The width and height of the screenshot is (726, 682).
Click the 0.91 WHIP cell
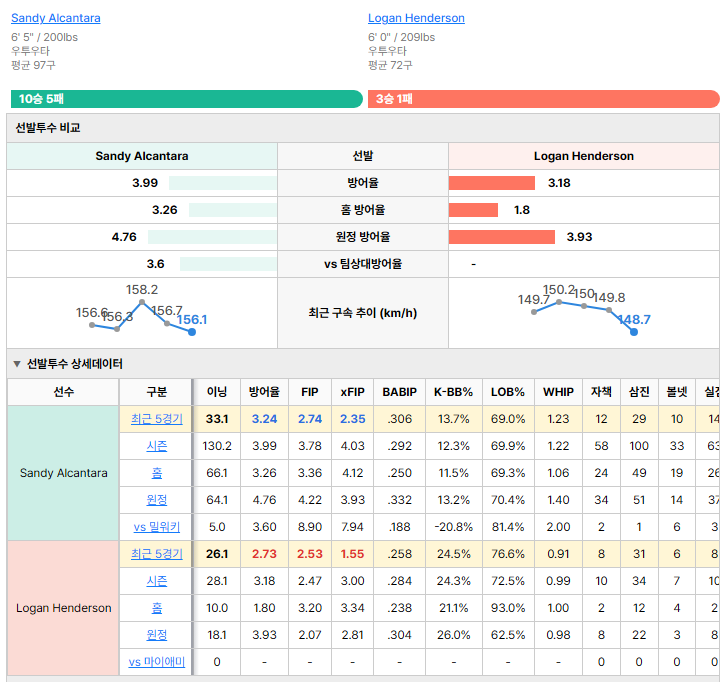[x=558, y=554]
